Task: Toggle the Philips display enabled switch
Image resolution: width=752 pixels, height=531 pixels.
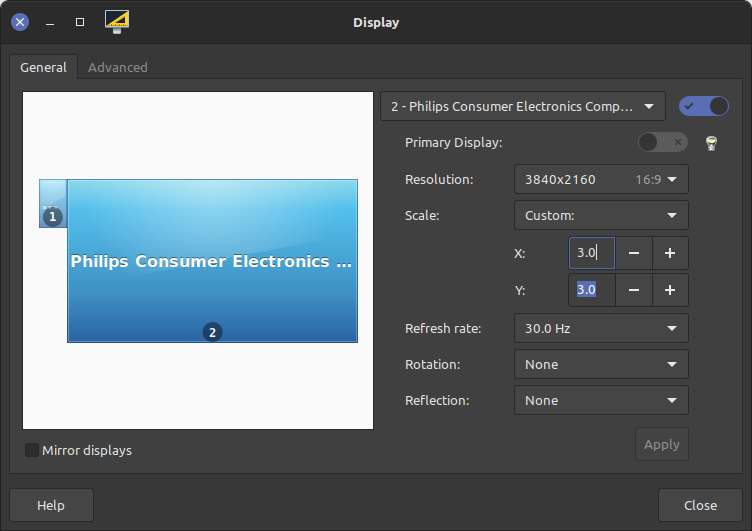Action: click(x=704, y=106)
